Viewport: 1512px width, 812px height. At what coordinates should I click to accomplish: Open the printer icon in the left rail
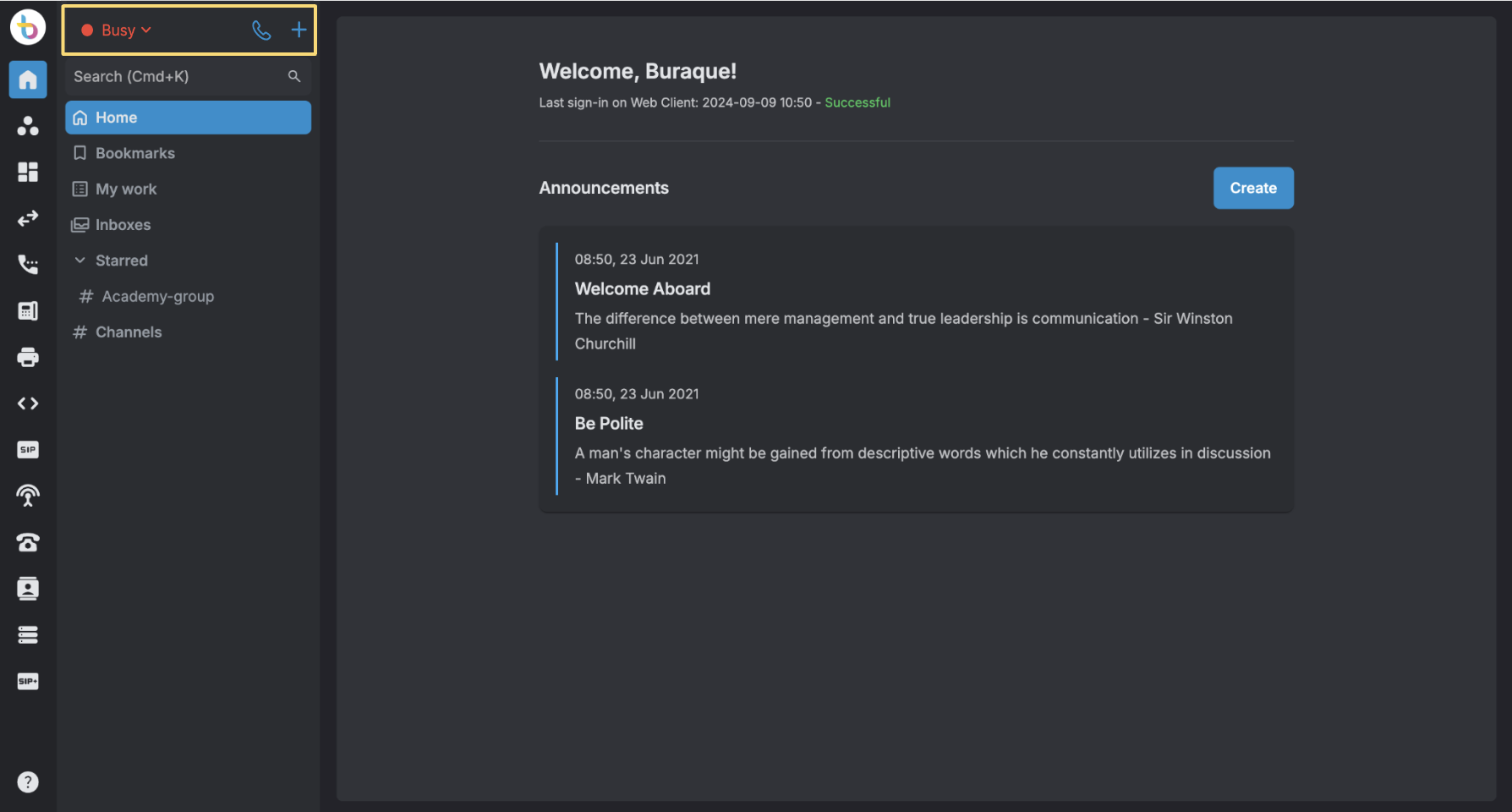28,357
